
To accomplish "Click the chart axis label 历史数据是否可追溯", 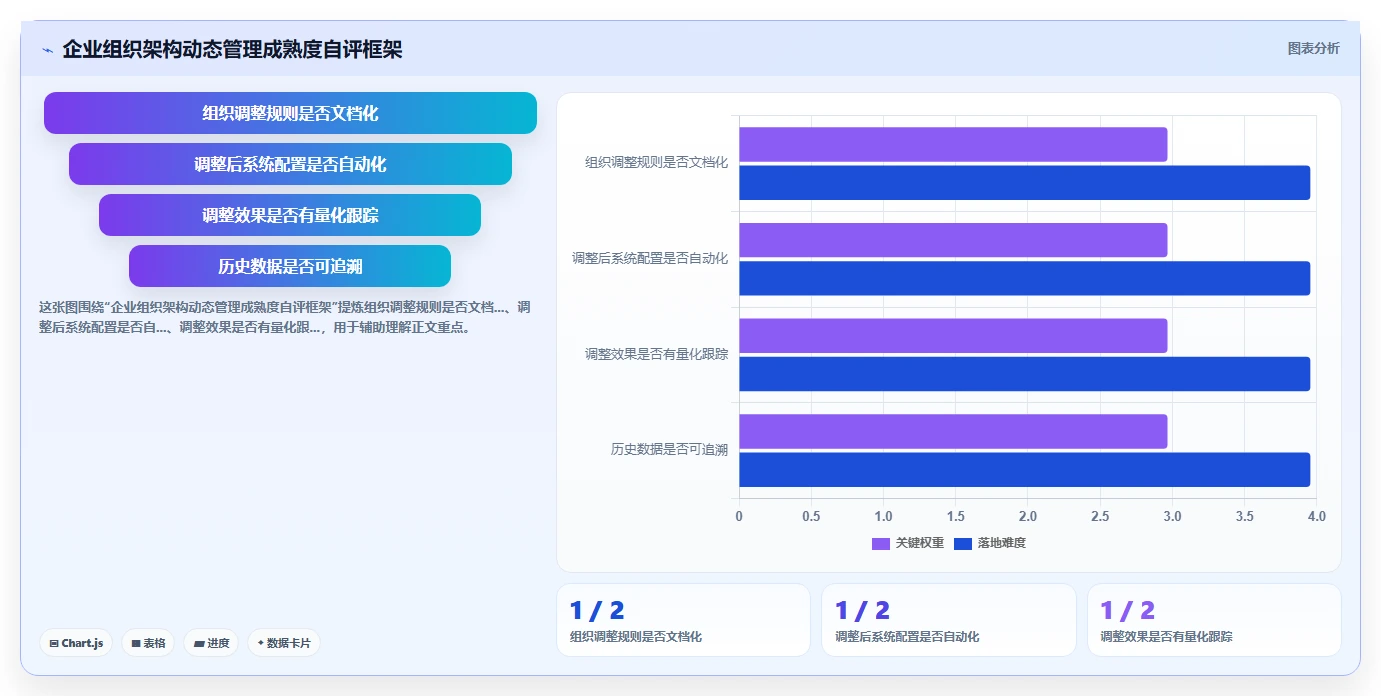I will [670, 450].
